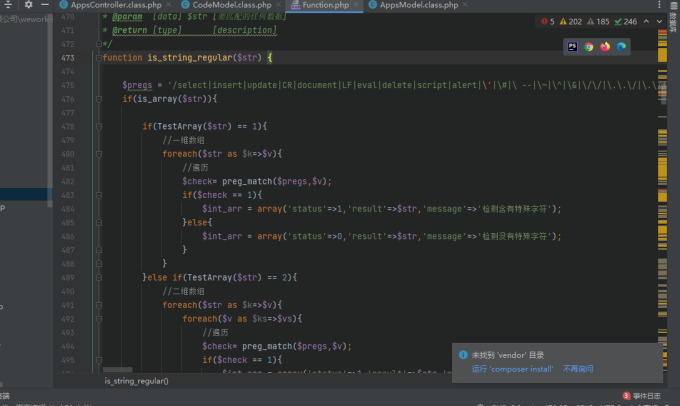
Task: Collapse the else if TestArray == 2 fold at line 489
Action: click(x=99, y=278)
